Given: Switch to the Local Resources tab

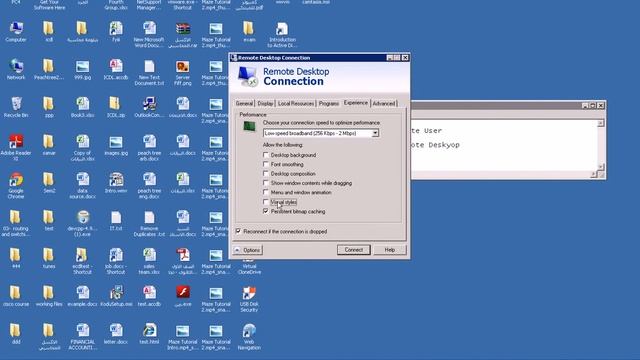Looking at the screenshot, I should click(x=296, y=104).
